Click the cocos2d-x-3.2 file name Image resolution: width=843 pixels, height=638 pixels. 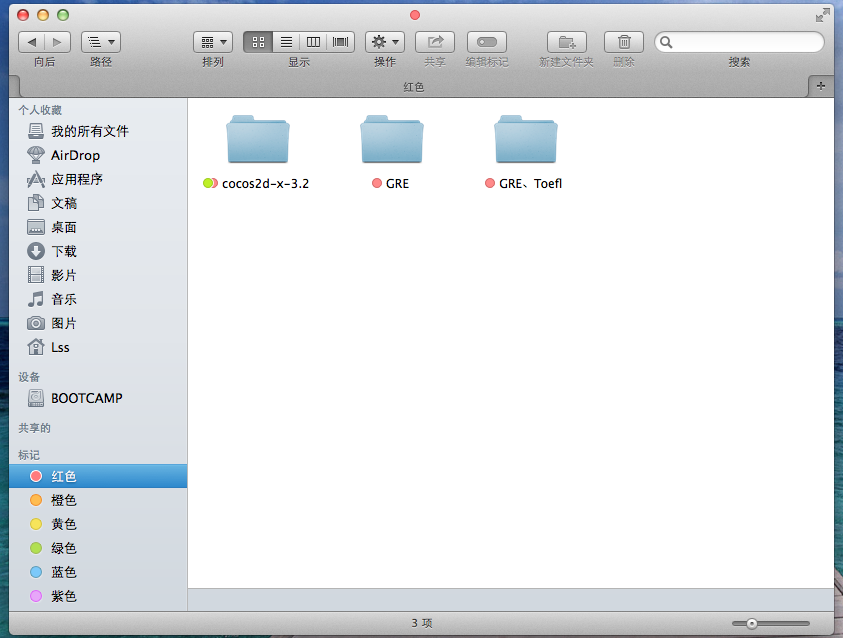tap(266, 184)
